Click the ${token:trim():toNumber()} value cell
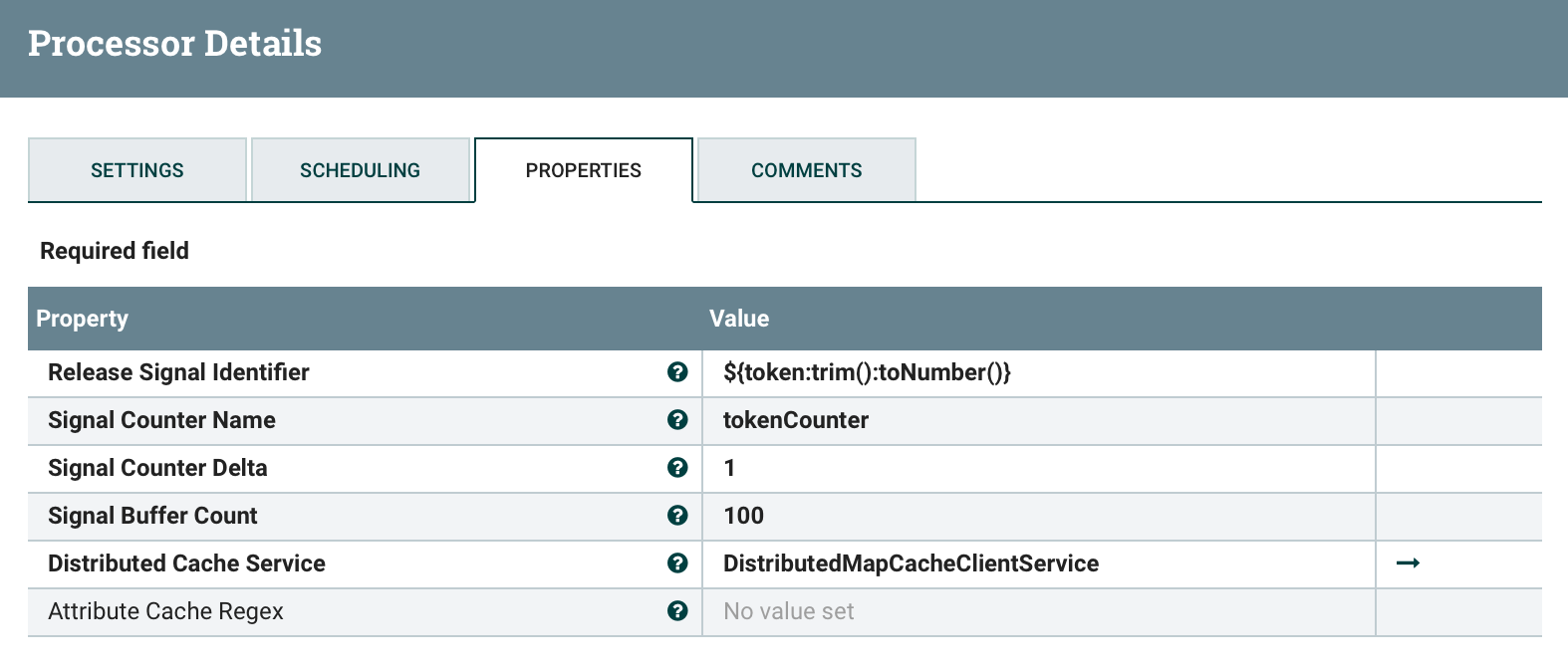1568x671 pixels. click(x=867, y=372)
